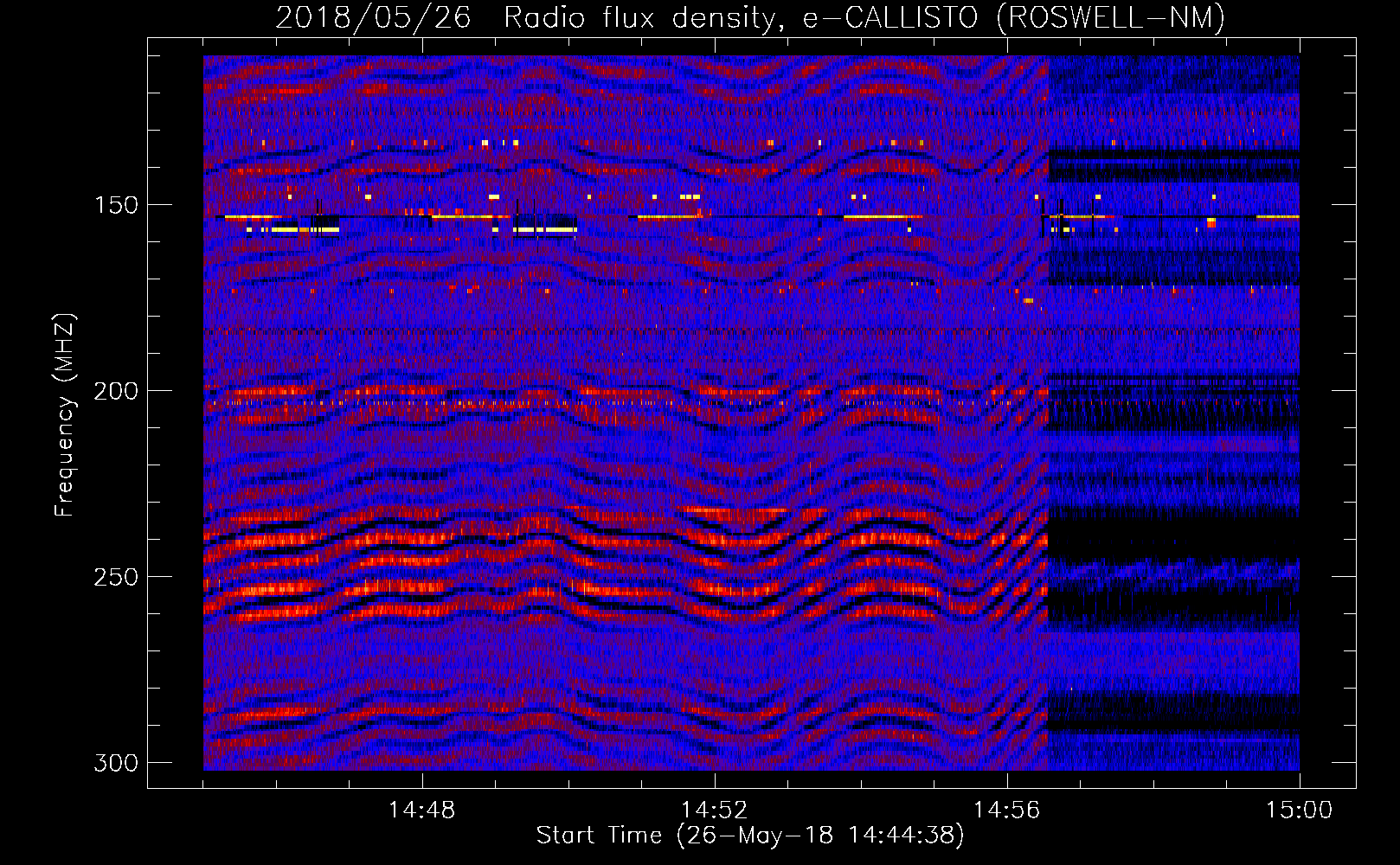Click the '14:48' time axis label
The height and width of the screenshot is (865, 1400).
(422, 811)
